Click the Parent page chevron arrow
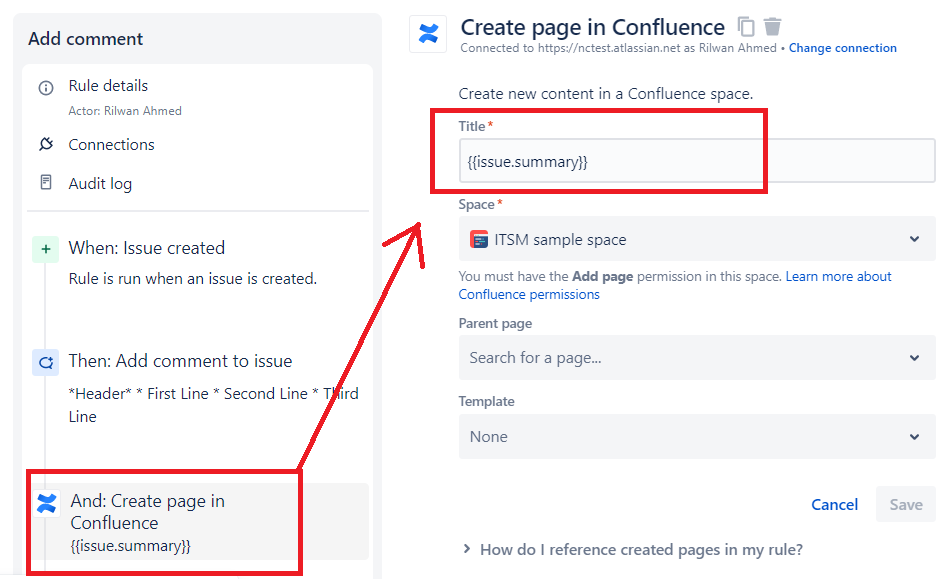The image size is (949, 579). pyautogui.click(x=915, y=358)
